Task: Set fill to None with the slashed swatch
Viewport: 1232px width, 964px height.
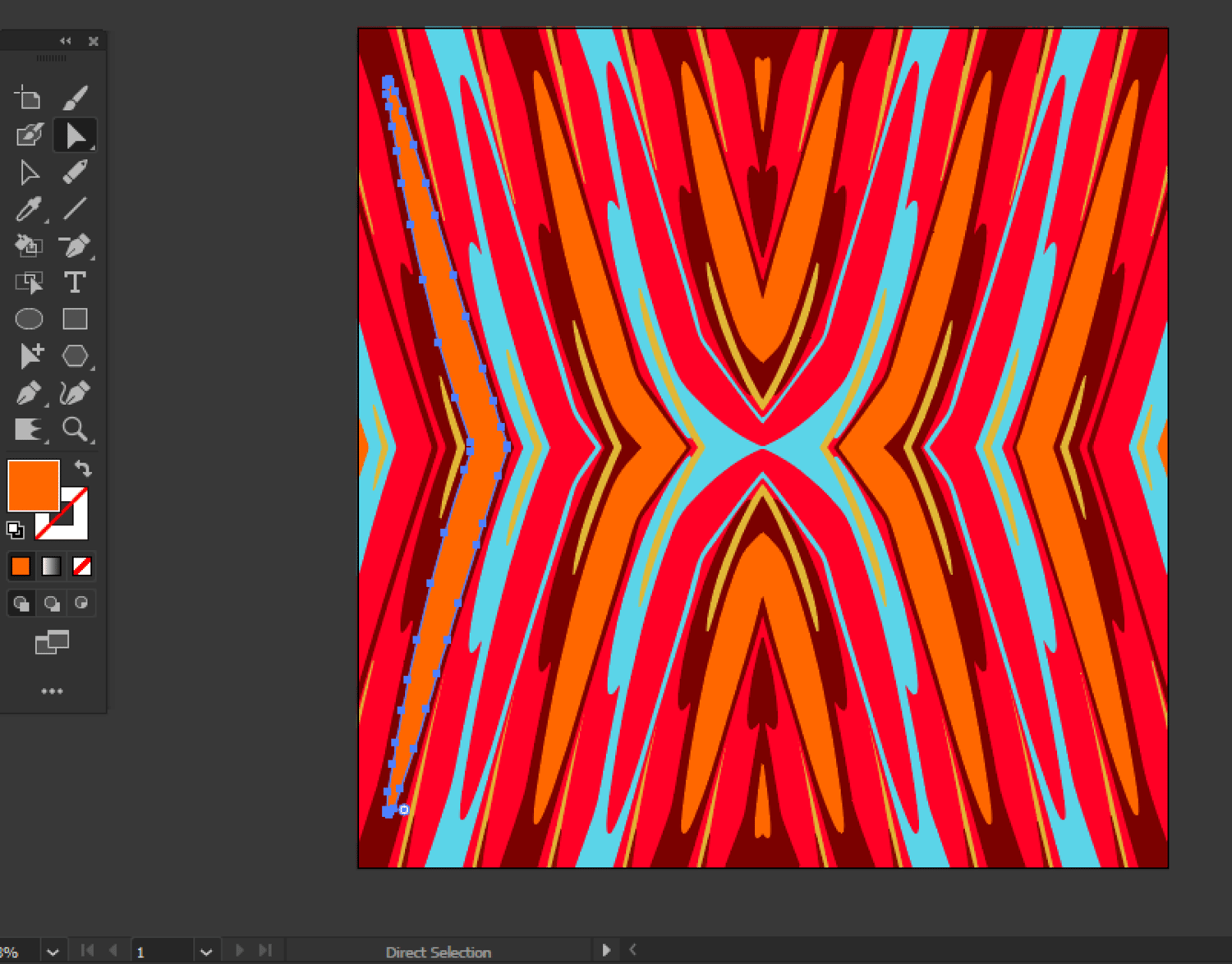Action: 81,566
